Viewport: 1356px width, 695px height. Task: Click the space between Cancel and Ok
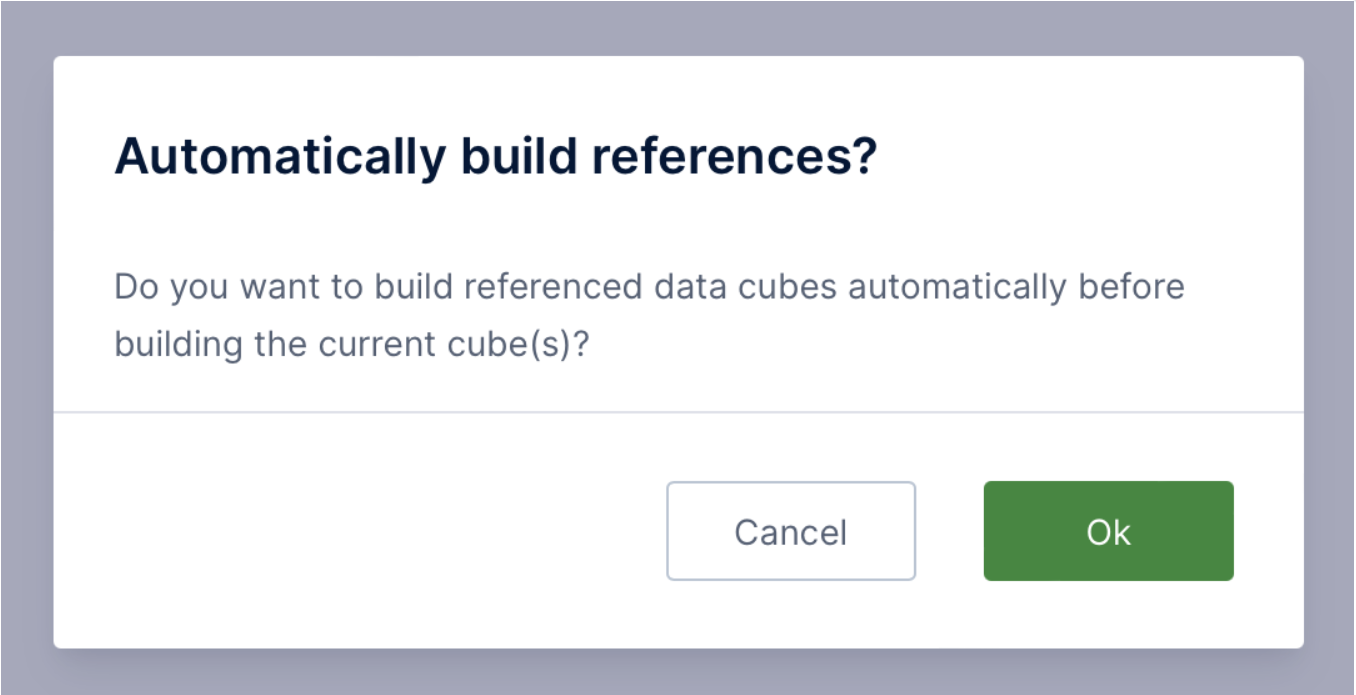point(950,531)
